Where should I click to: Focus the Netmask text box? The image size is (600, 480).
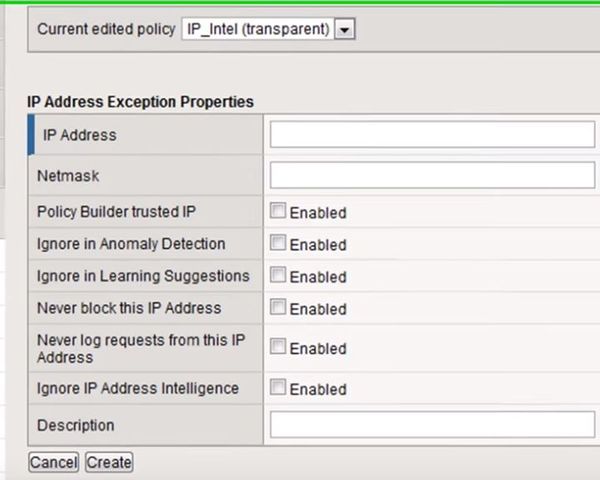[432, 176]
